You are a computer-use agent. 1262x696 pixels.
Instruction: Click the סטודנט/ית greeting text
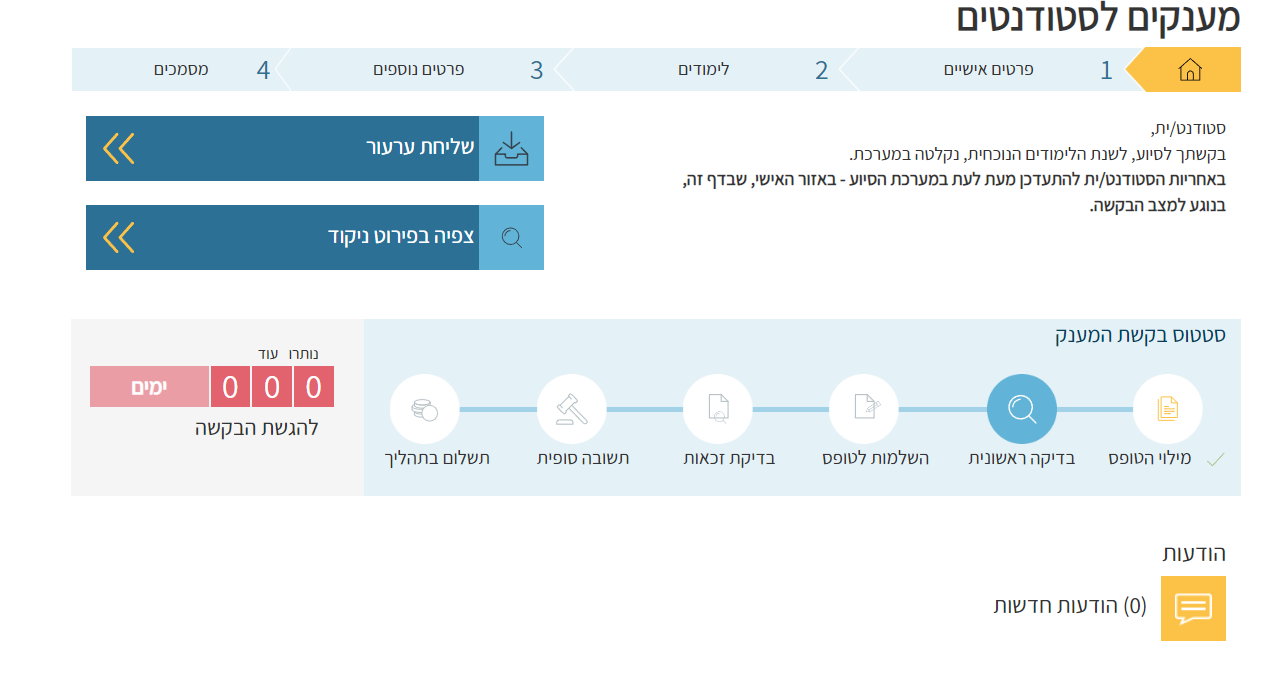[x=1189, y=129]
